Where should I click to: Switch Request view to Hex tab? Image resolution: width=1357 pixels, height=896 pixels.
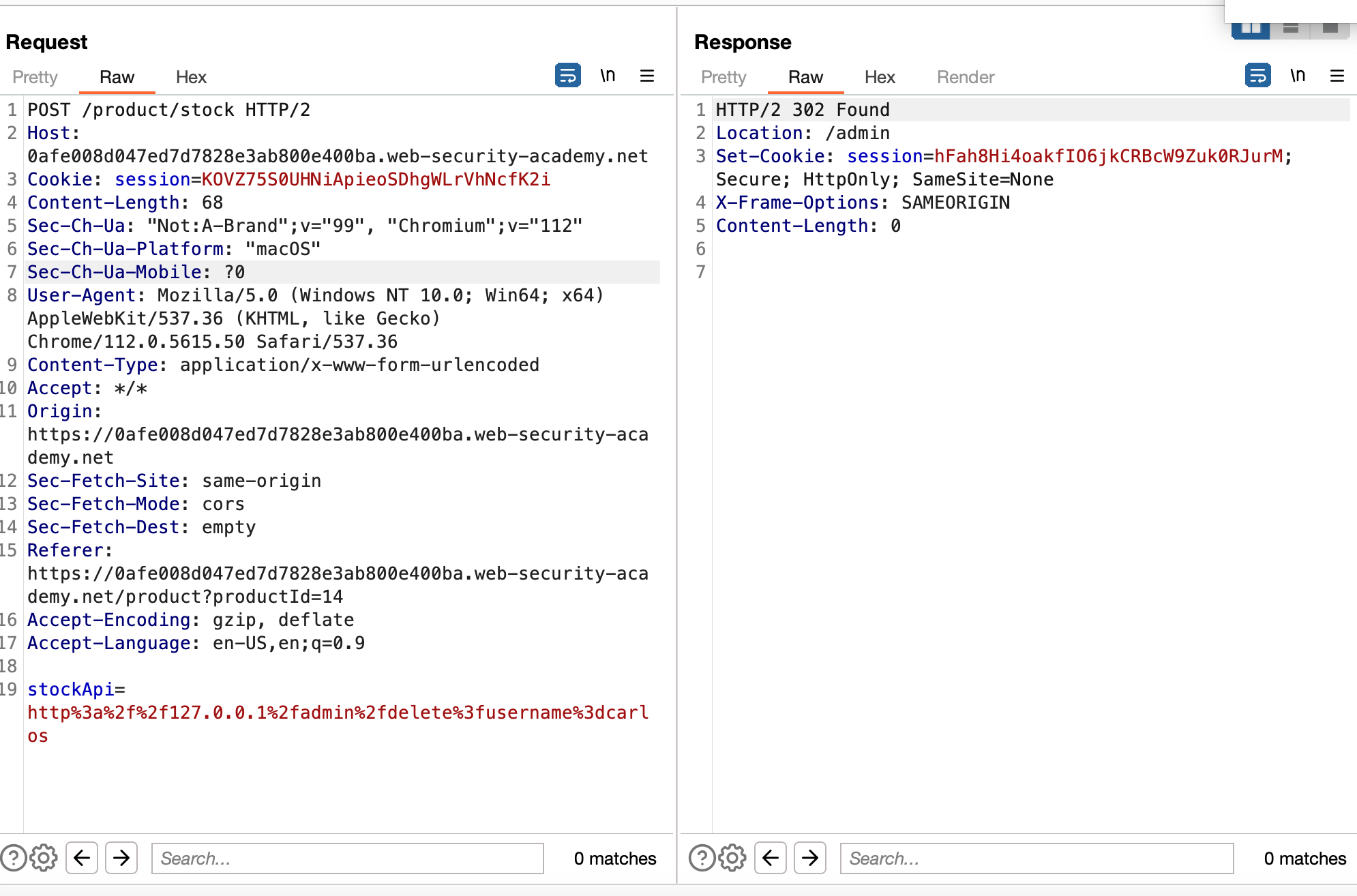[191, 77]
